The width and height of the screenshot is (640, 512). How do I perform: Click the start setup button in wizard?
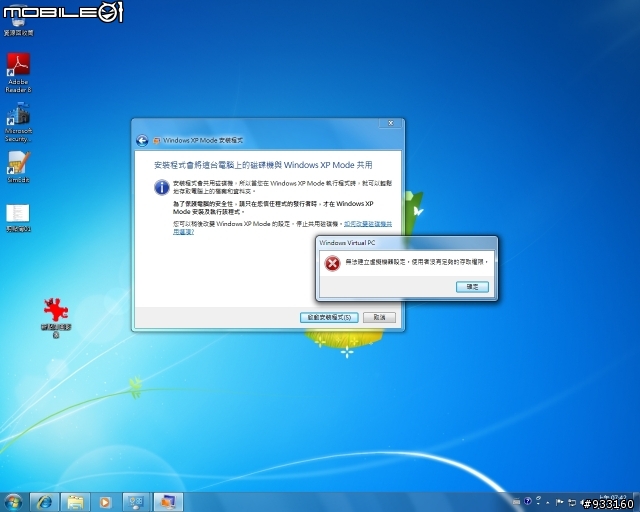[329, 317]
